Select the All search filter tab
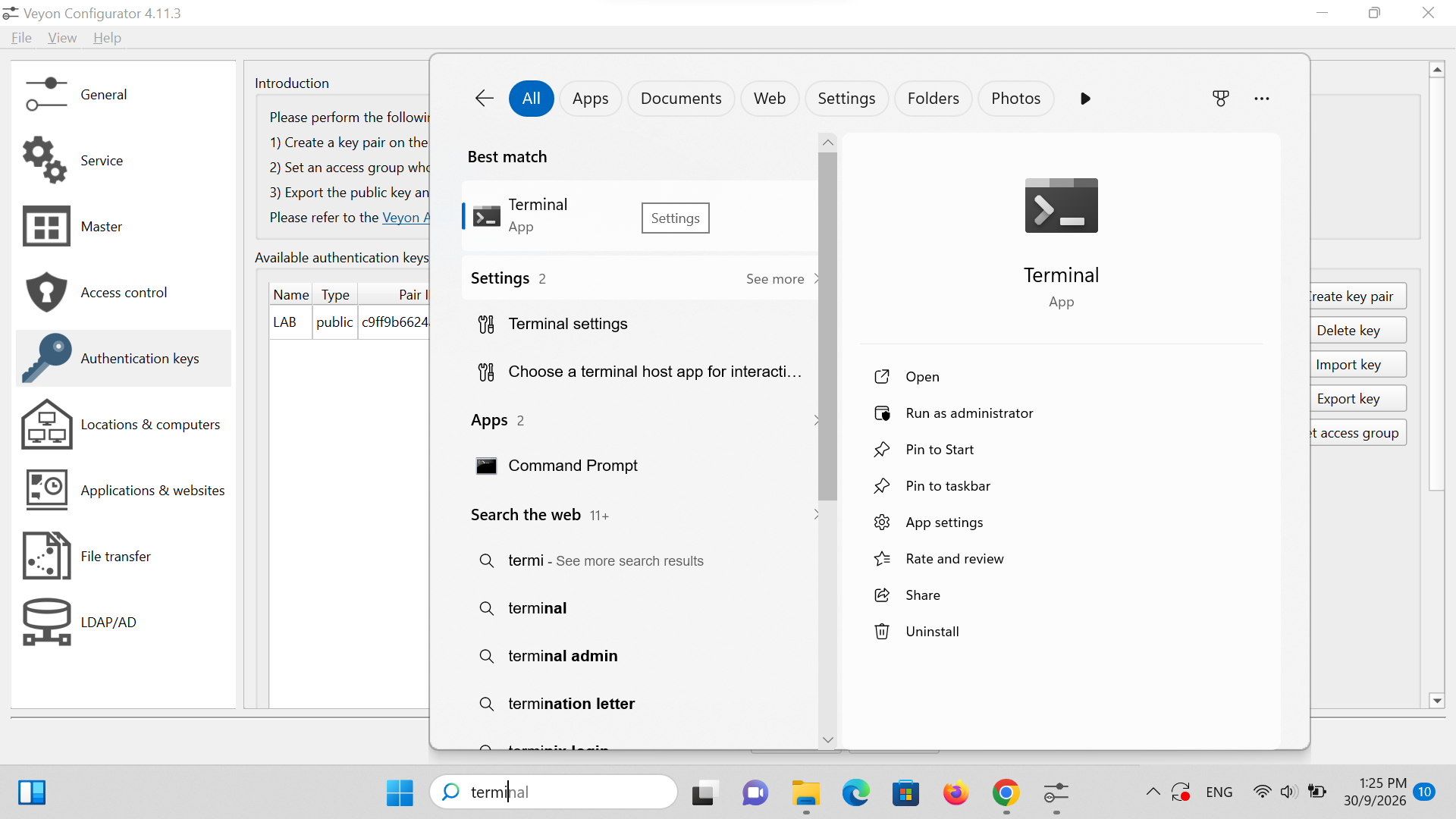The width and height of the screenshot is (1456, 819). 531,98
